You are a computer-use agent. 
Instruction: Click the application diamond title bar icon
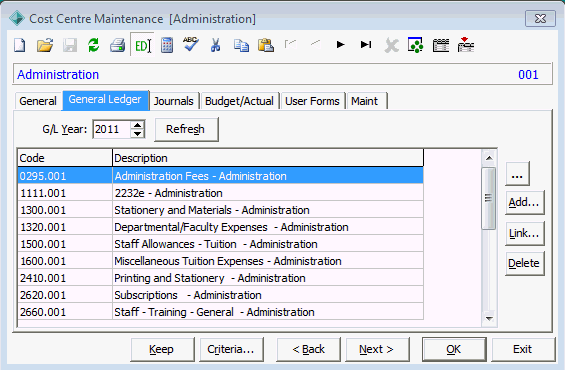(x=17, y=18)
